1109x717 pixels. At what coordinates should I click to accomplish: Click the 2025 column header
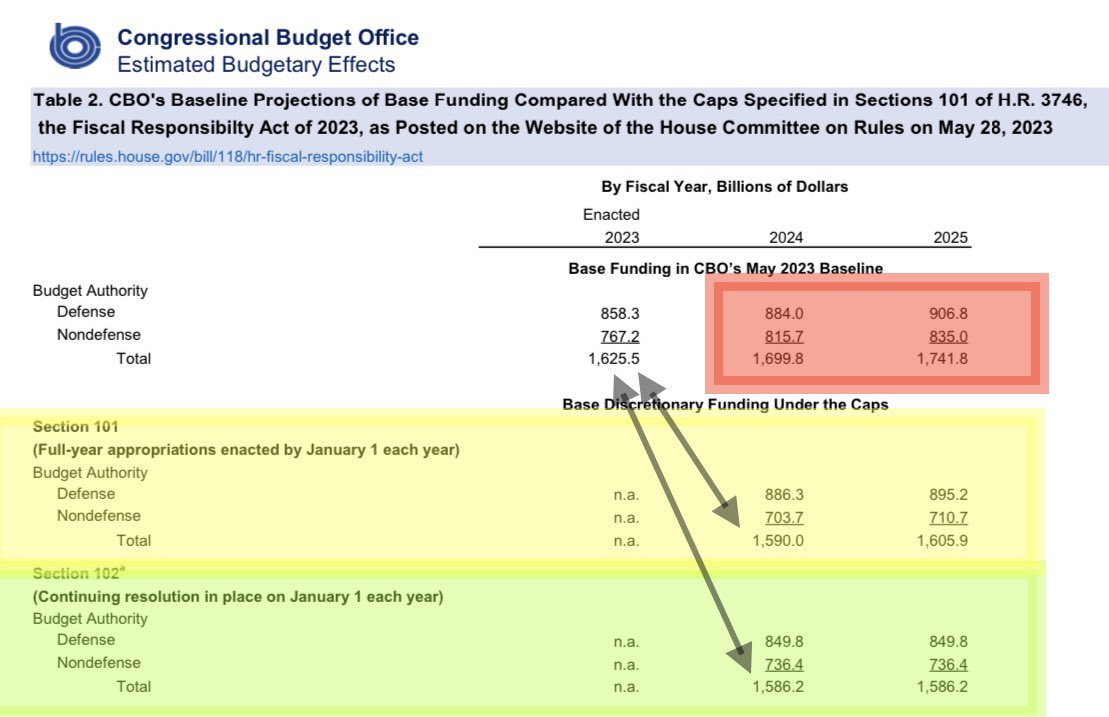(x=950, y=238)
